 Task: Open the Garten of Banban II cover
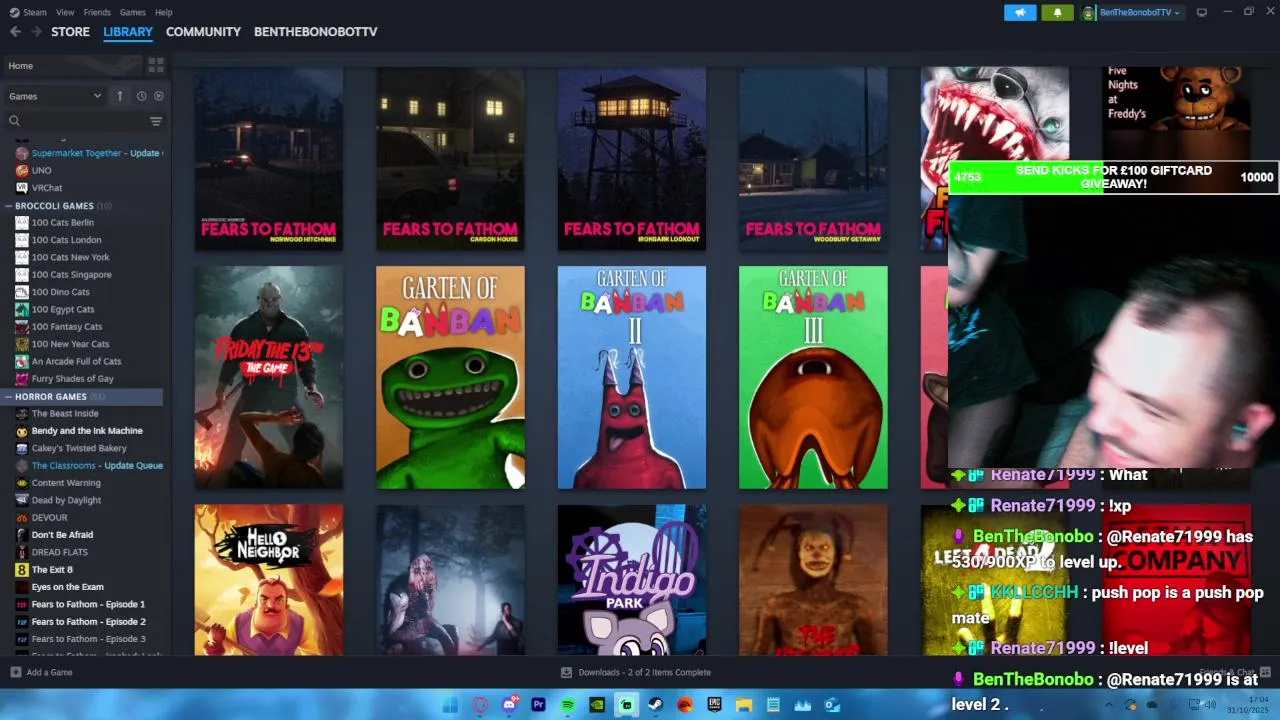(632, 377)
